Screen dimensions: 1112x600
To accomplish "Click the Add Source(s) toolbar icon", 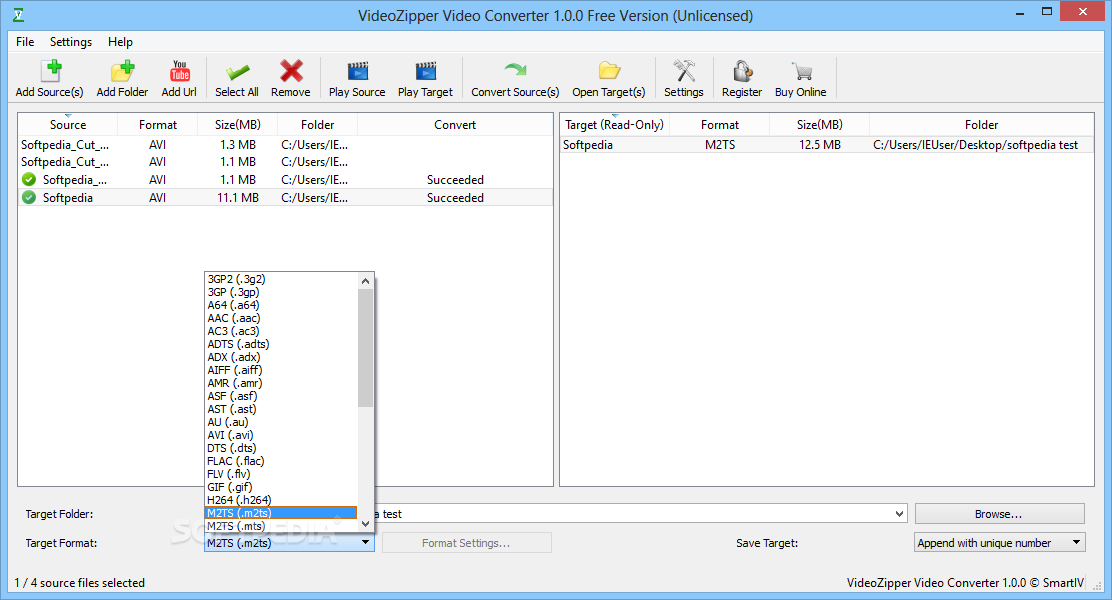I will [x=50, y=71].
